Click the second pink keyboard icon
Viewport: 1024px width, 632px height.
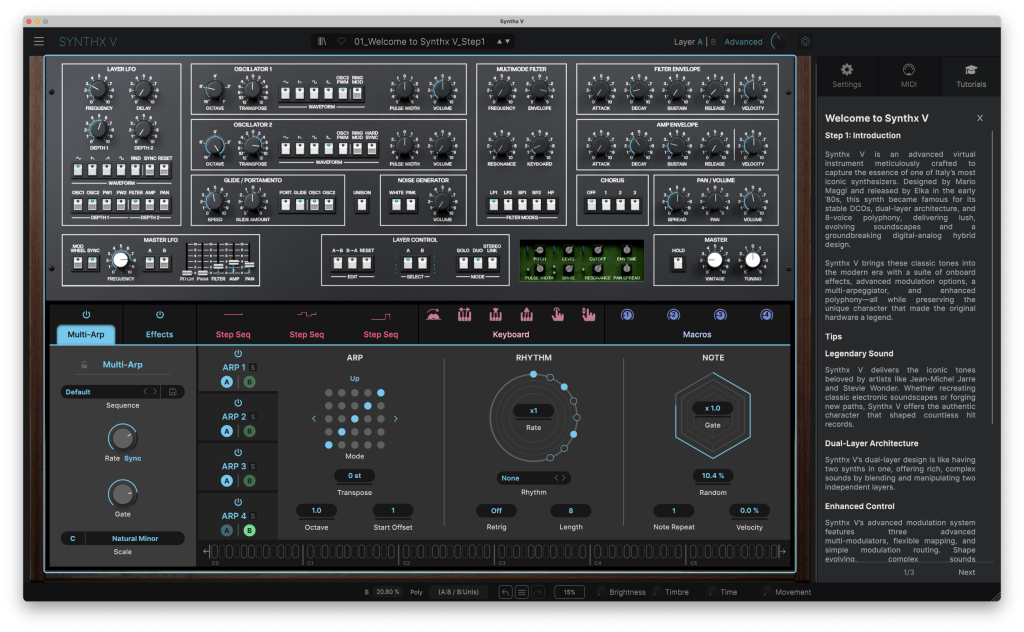pyautogui.click(x=464, y=315)
